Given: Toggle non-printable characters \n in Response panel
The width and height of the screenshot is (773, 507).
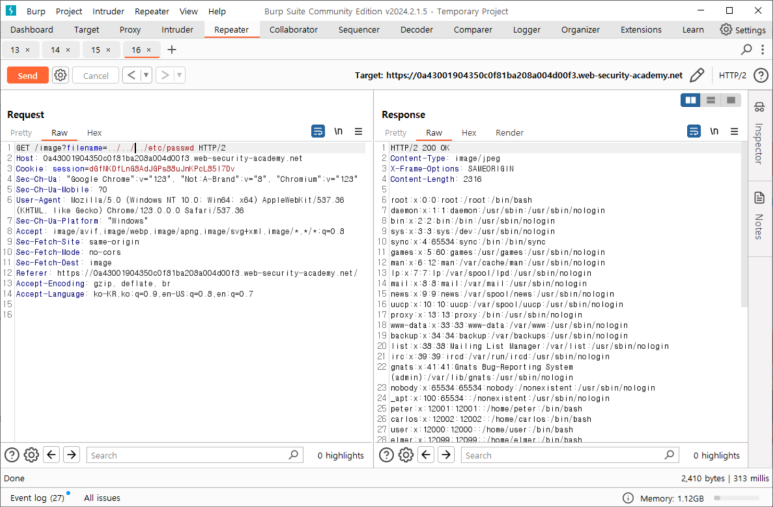Looking at the screenshot, I should click(x=714, y=131).
